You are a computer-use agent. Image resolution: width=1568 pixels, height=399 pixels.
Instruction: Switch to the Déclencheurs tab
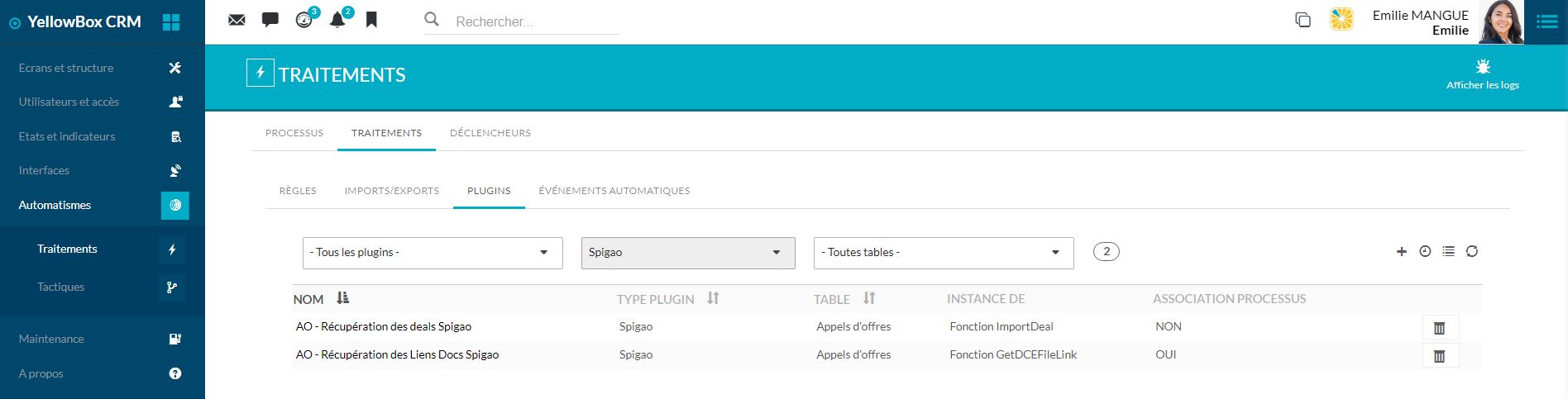click(490, 133)
